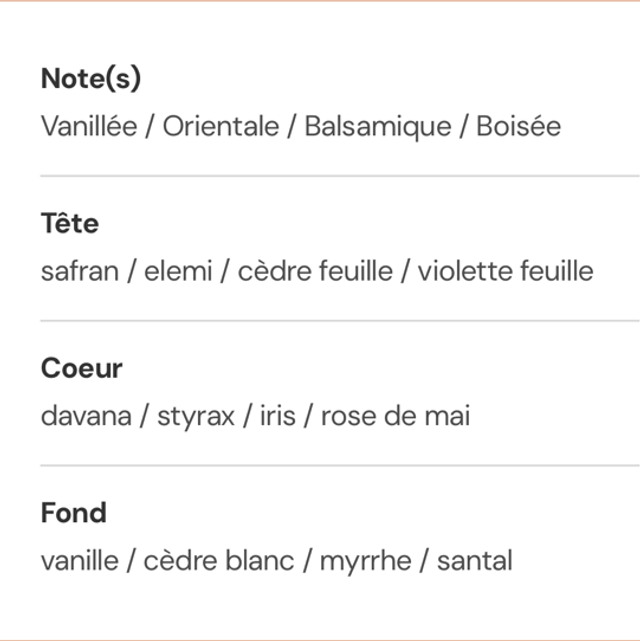Click the Boisée note
Viewport: 640px width, 641px height.
pos(518,127)
